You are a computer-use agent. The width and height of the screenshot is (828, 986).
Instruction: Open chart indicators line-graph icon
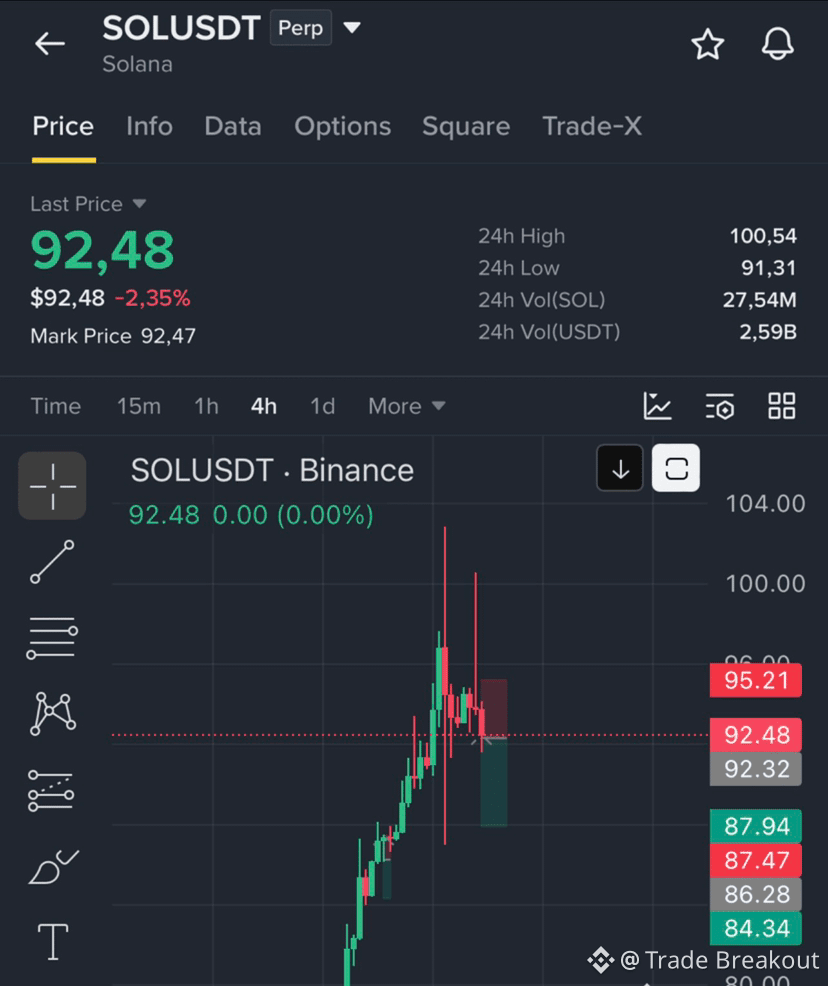click(658, 406)
